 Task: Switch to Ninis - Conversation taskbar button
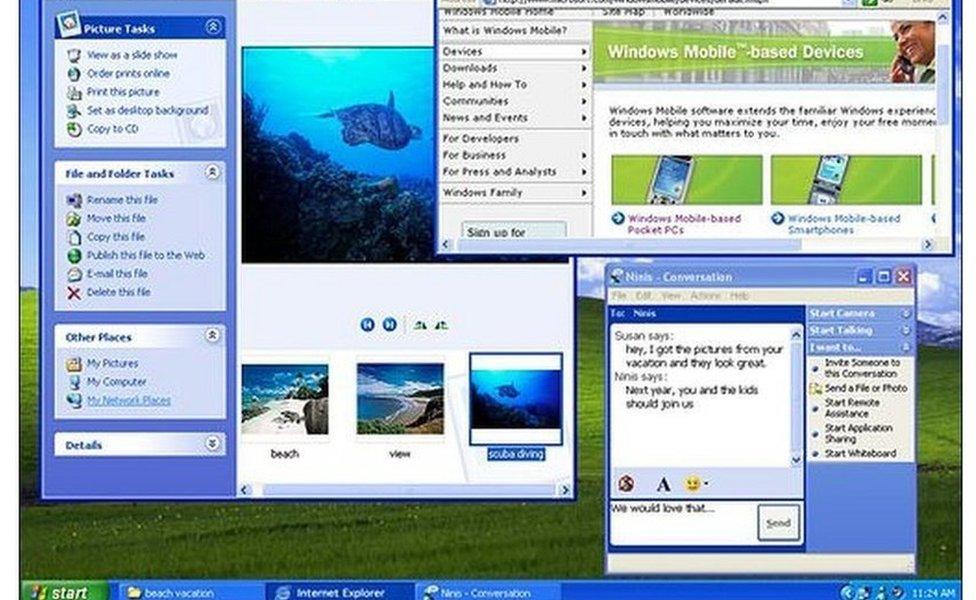[487, 592]
